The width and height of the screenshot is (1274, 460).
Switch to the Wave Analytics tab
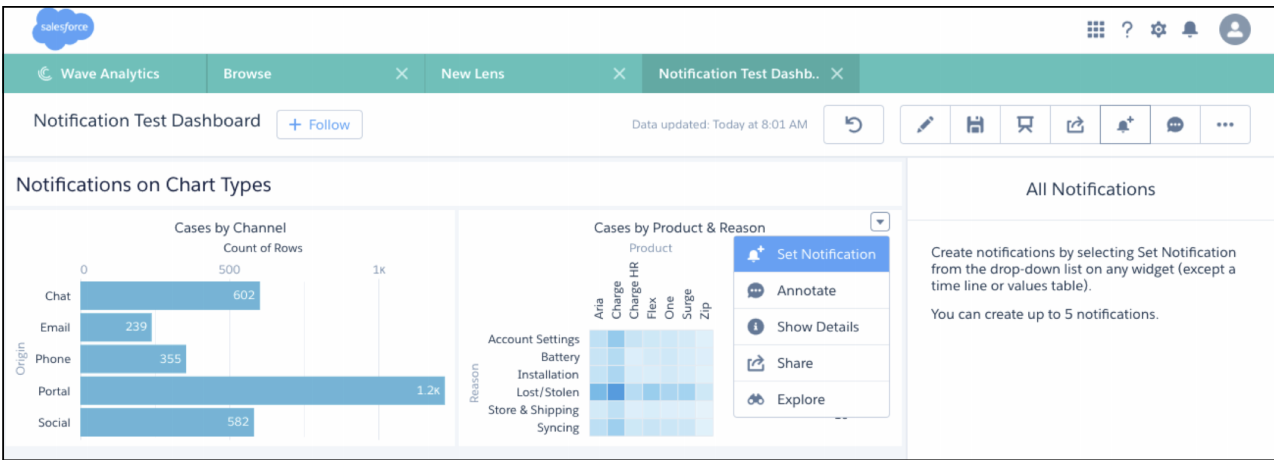point(106,74)
